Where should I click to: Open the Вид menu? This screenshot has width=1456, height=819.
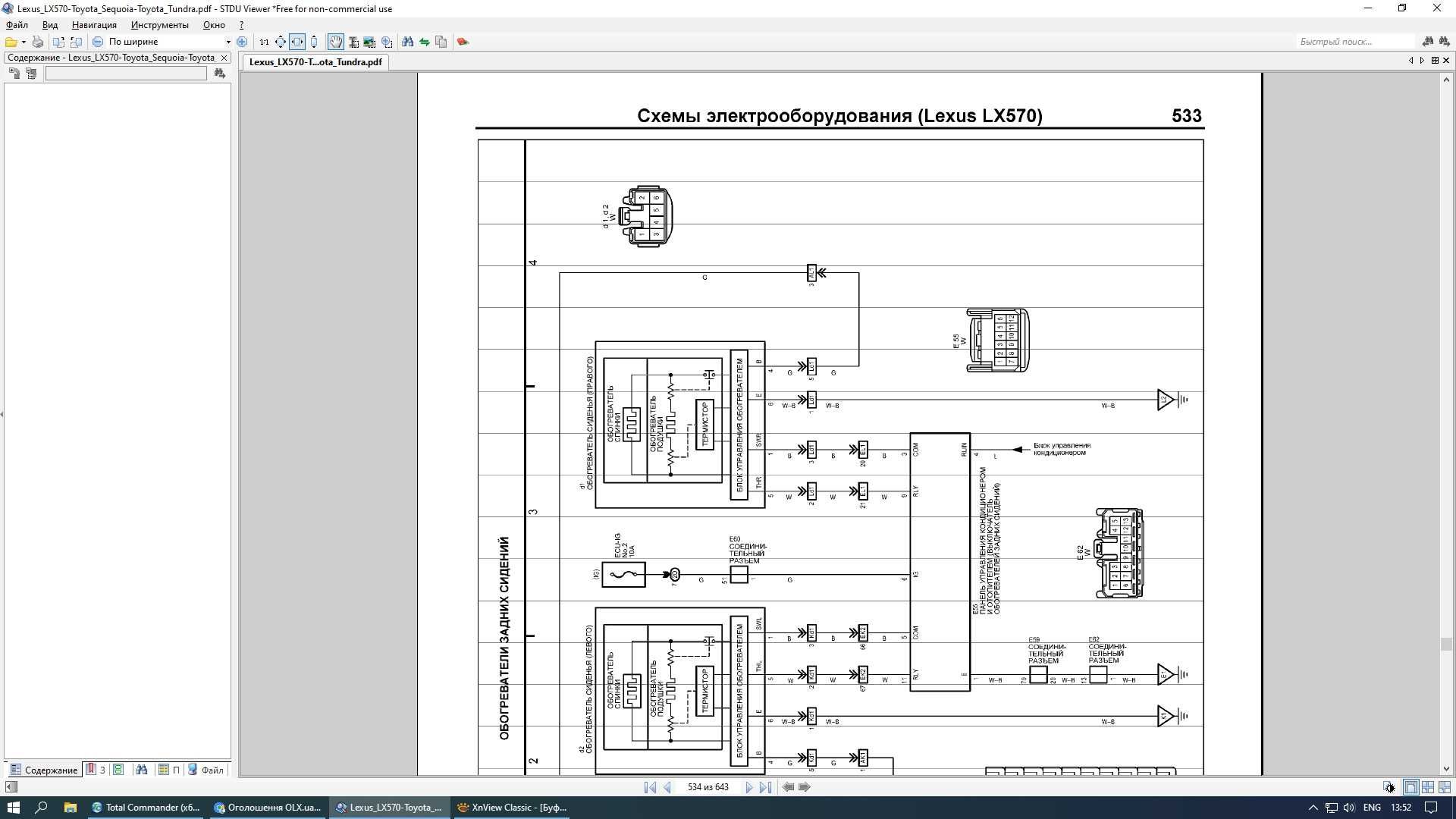click(x=49, y=25)
